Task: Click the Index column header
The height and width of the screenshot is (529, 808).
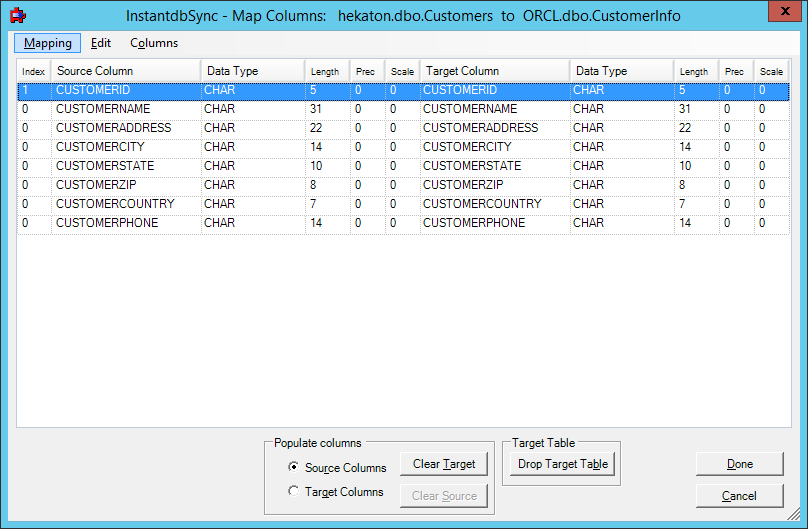Action: pyautogui.click(x=34, y=71)
